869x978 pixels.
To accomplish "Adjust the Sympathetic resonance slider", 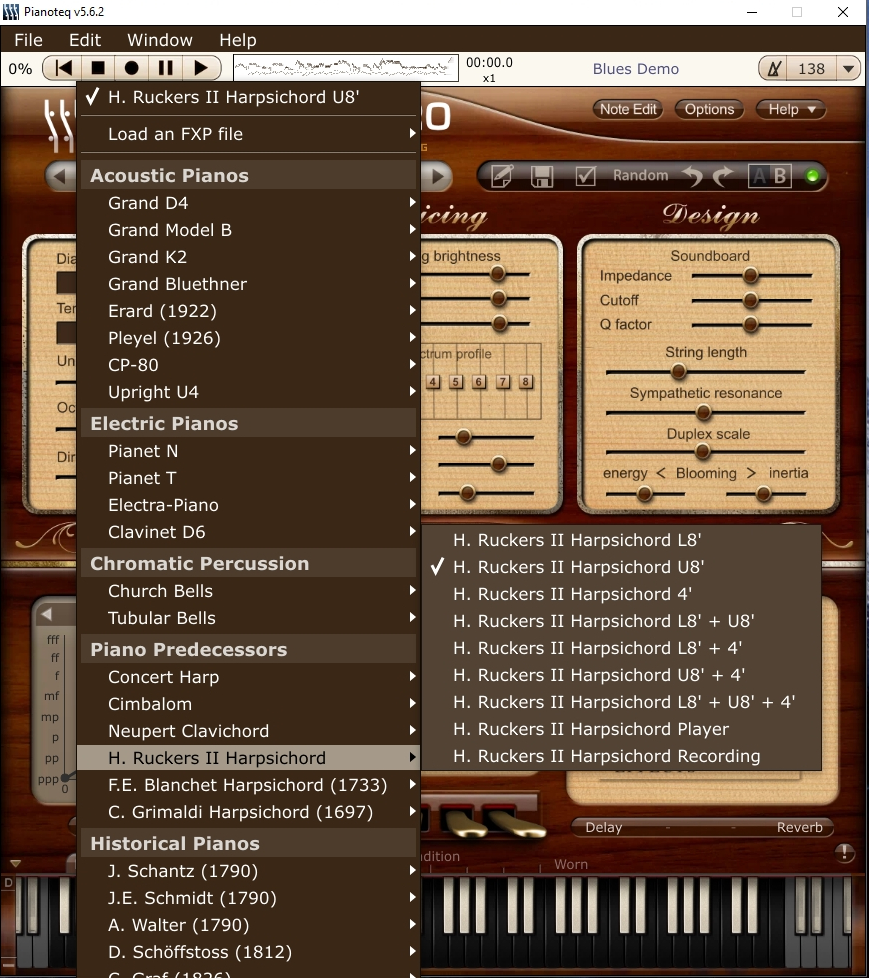I will tap(704, 412).
